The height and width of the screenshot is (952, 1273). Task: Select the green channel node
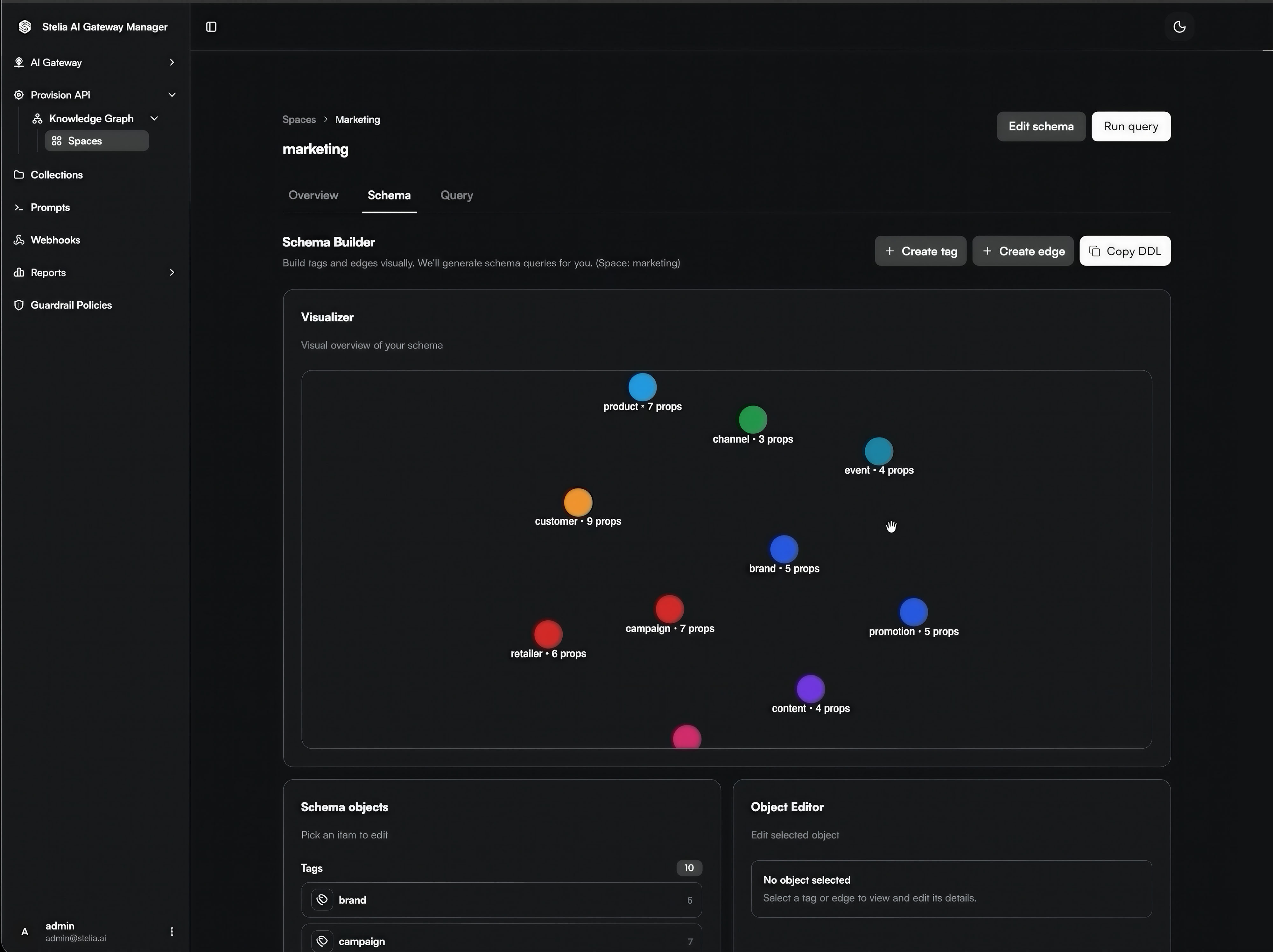coord(752,419)
